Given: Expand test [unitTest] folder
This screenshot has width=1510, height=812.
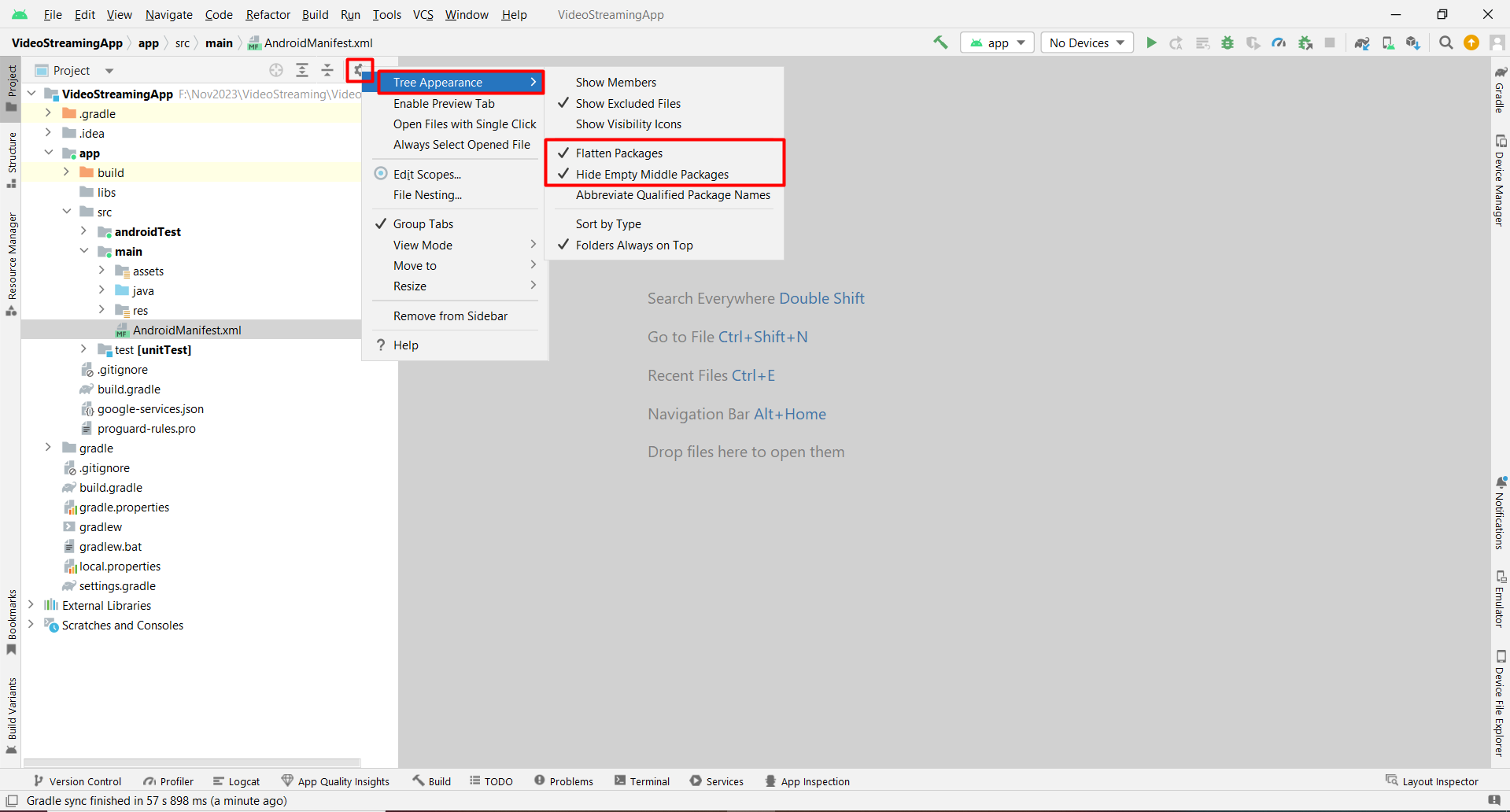Looking at the screenshot, I should click(84, 349).
